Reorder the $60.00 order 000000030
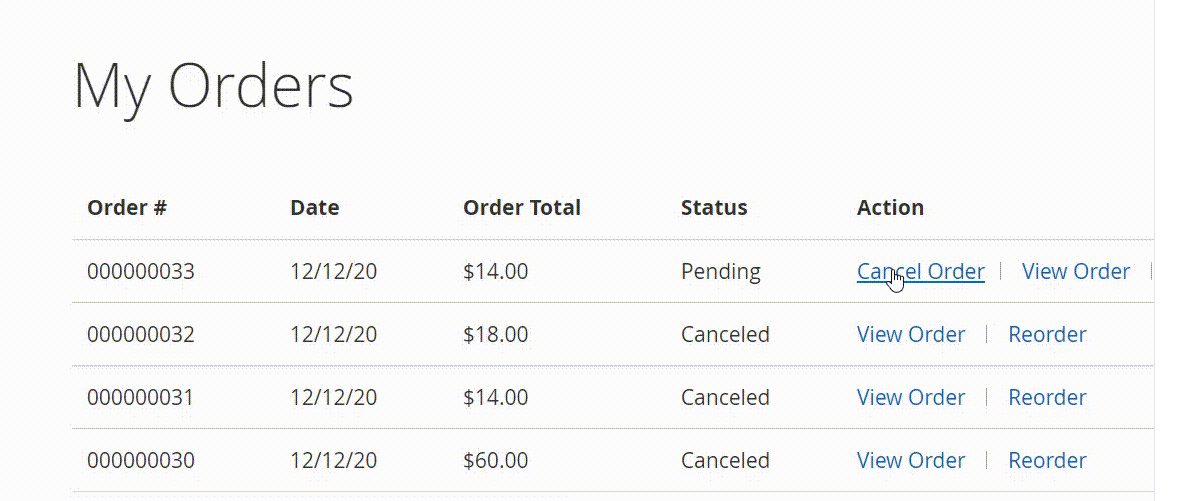Image resolution: width=1189 pixels, height=501 pixels. click(1047, 460)
